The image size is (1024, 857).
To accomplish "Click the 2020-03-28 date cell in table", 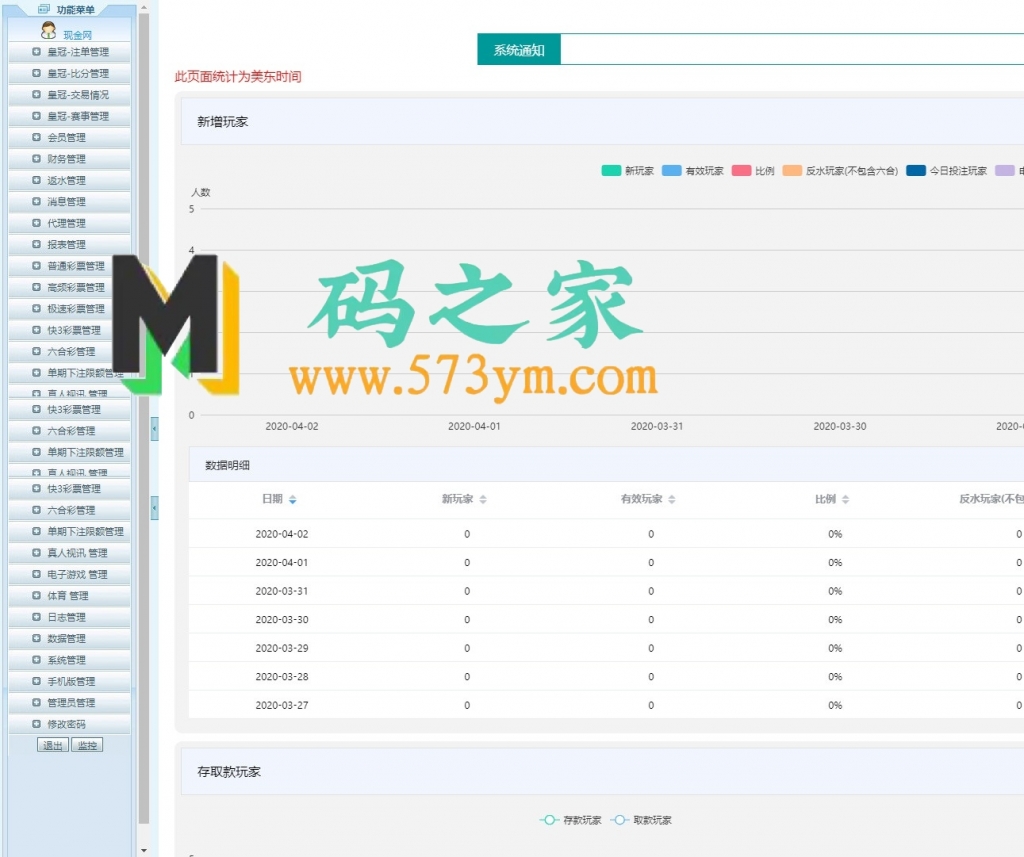I will point(282,677).
